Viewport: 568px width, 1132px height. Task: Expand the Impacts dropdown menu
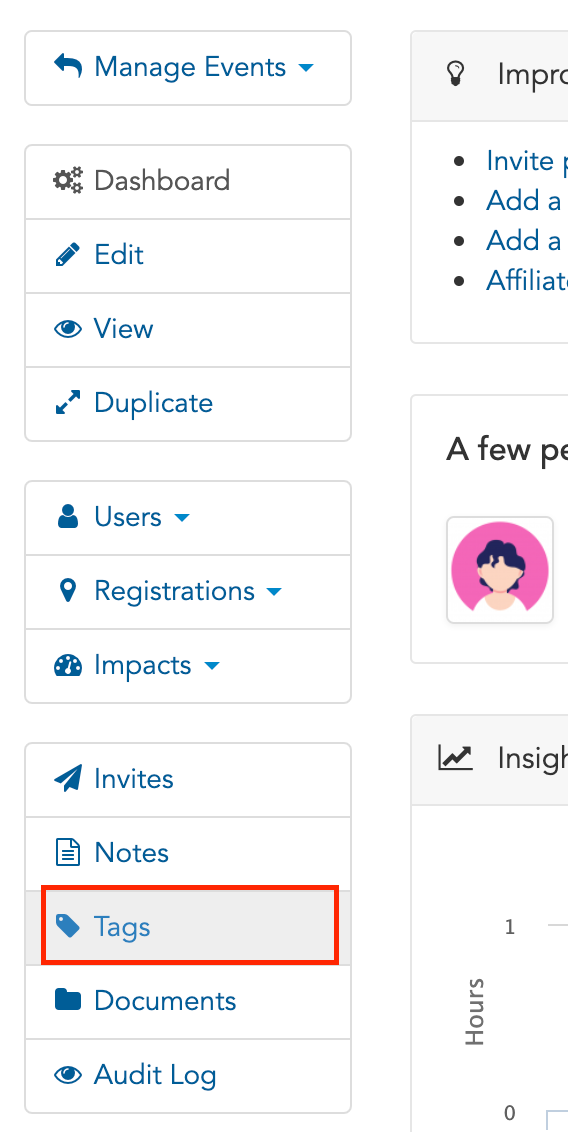tap(136, 665)
